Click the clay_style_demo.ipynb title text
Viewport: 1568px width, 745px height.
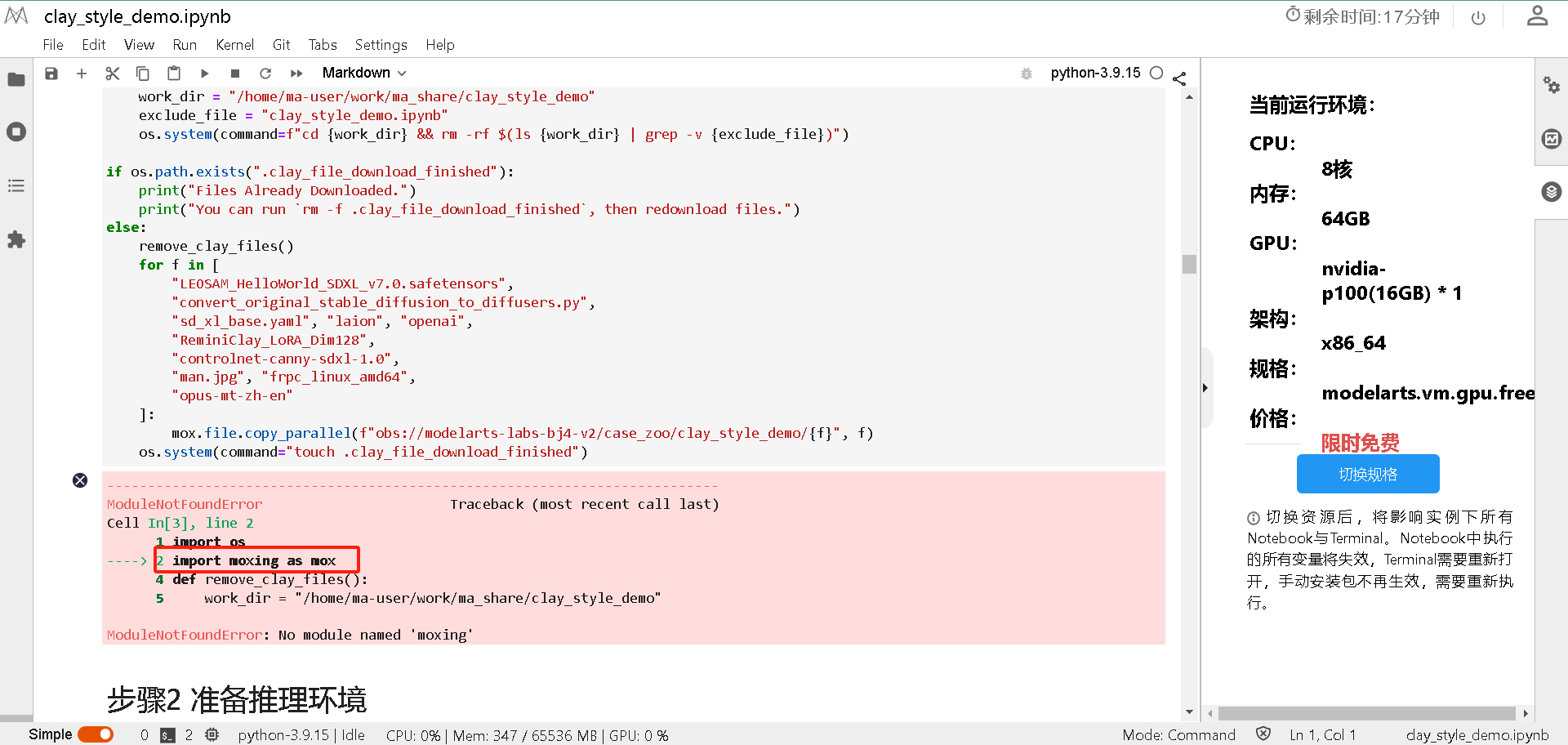pyautogui.click(x=137, y=16)
